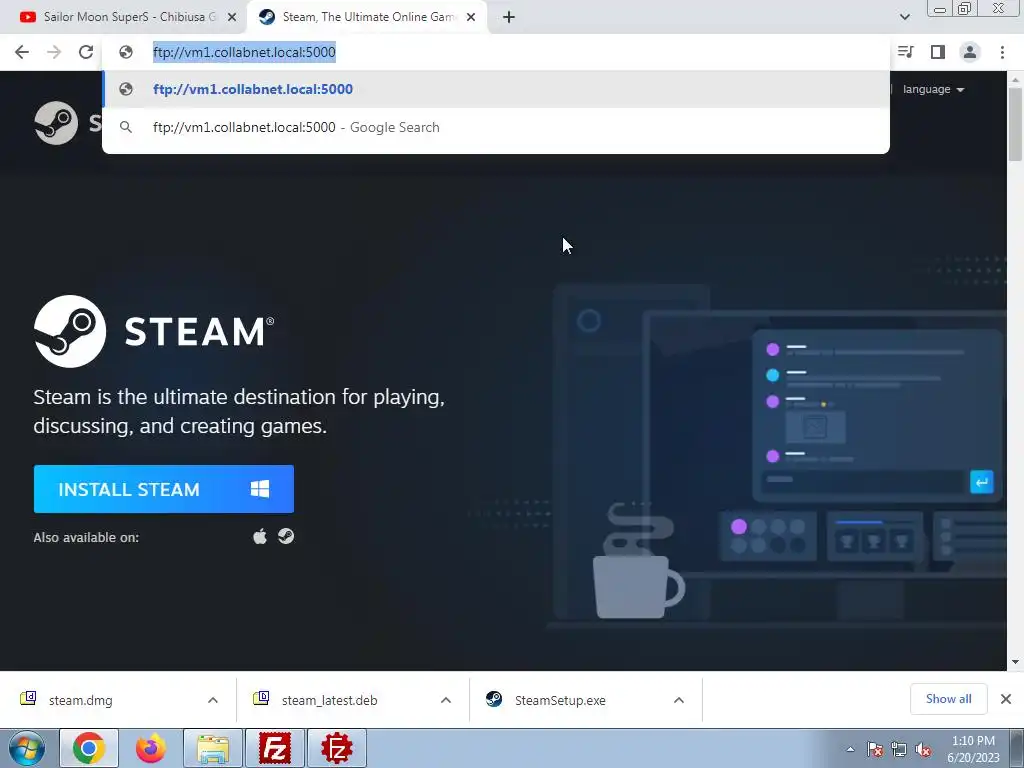Click the page vertical scrollbar thumb
This screenshot has height=768, width=1024.
click(1015, 124)
